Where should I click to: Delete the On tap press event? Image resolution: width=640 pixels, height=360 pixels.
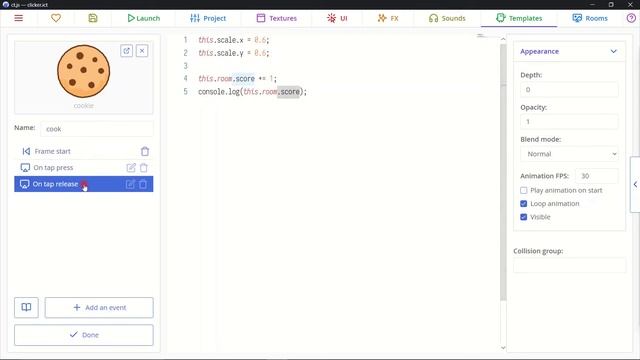click(144, 168)
